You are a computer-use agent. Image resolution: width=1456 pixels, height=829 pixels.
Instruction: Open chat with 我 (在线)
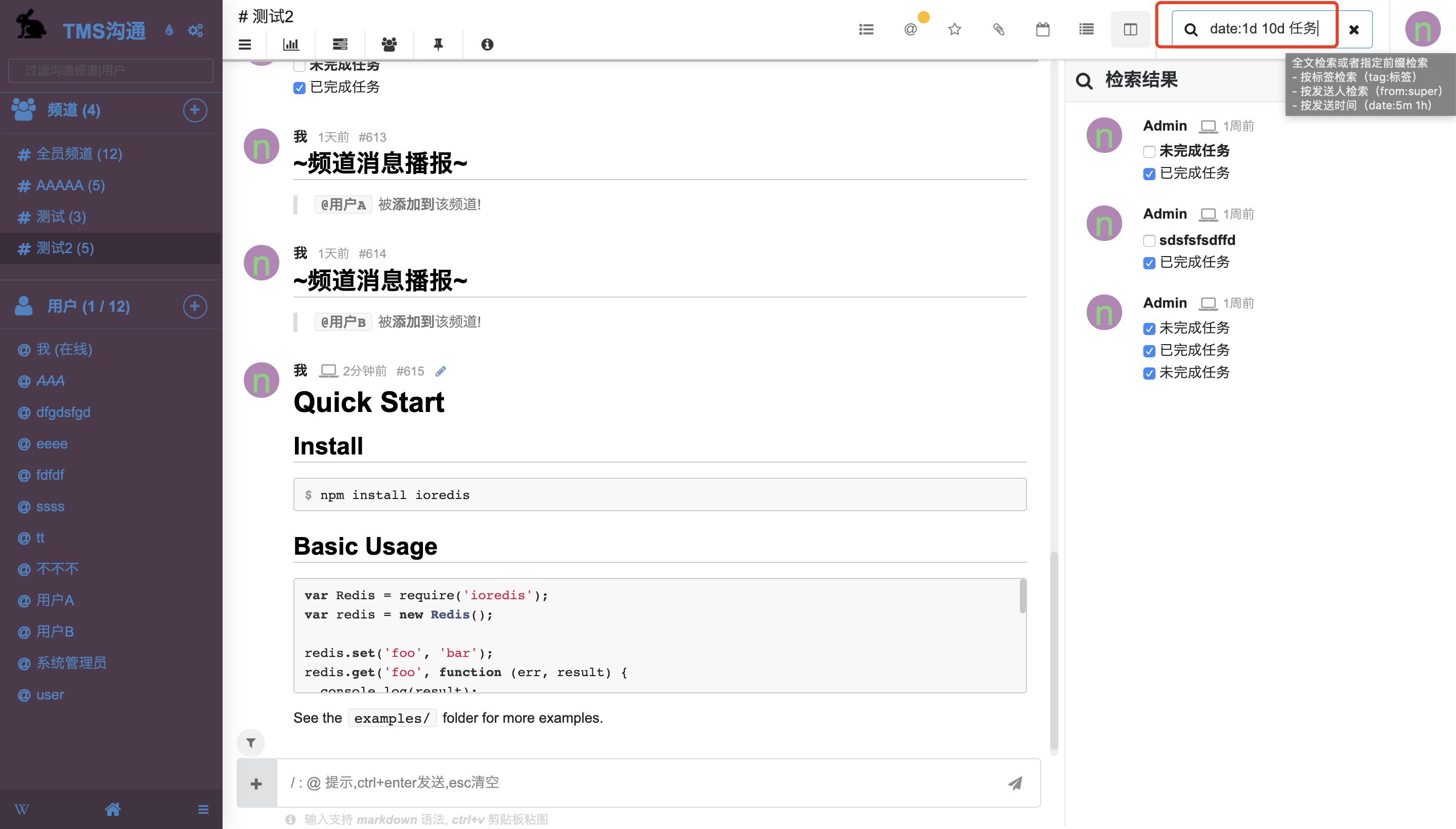pyautogui.click(x=110, y=349)
